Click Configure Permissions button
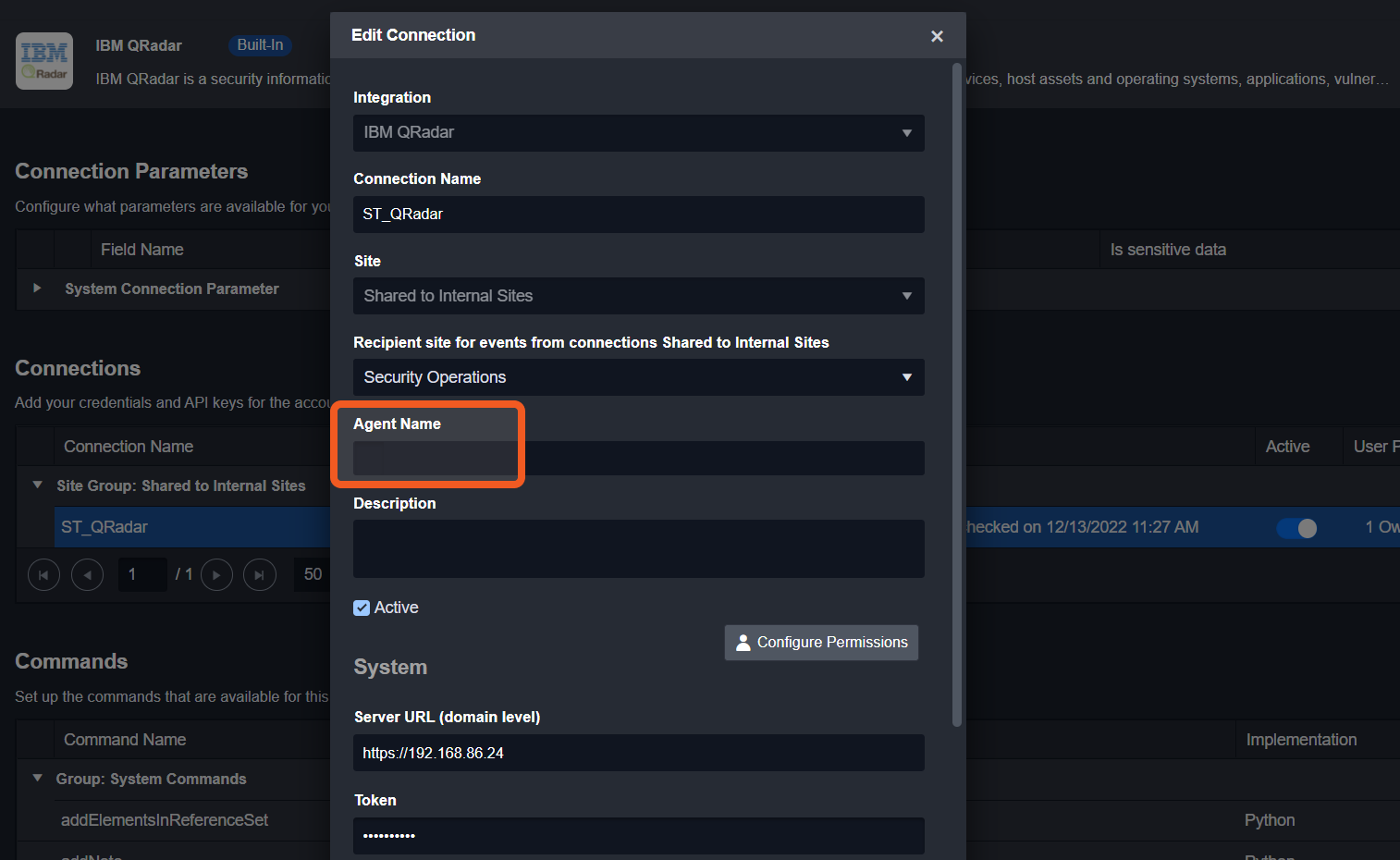The height and width of the screenshot is (860, 1400). (821, 643)
